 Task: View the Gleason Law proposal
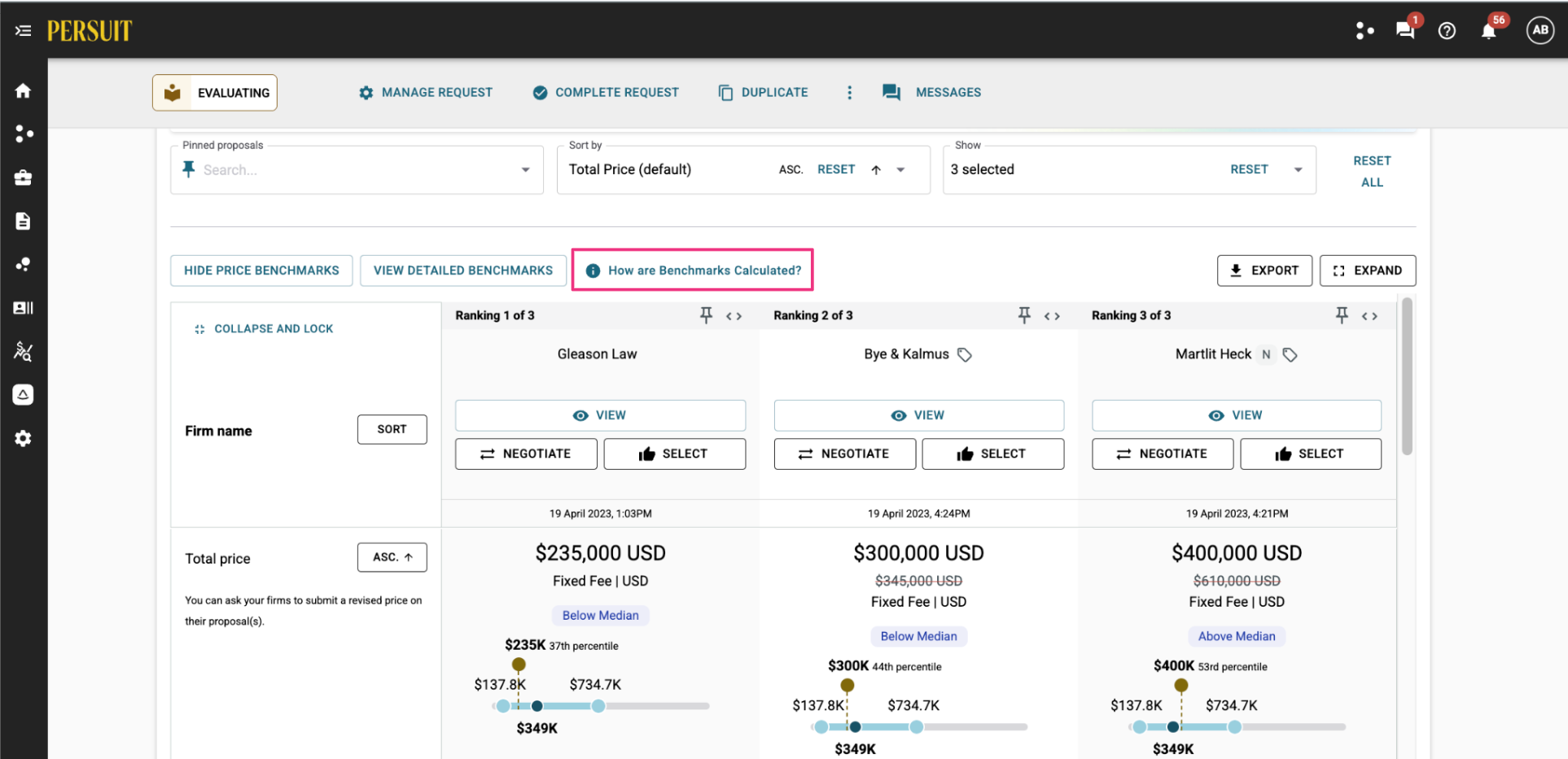tap(600, 415)
